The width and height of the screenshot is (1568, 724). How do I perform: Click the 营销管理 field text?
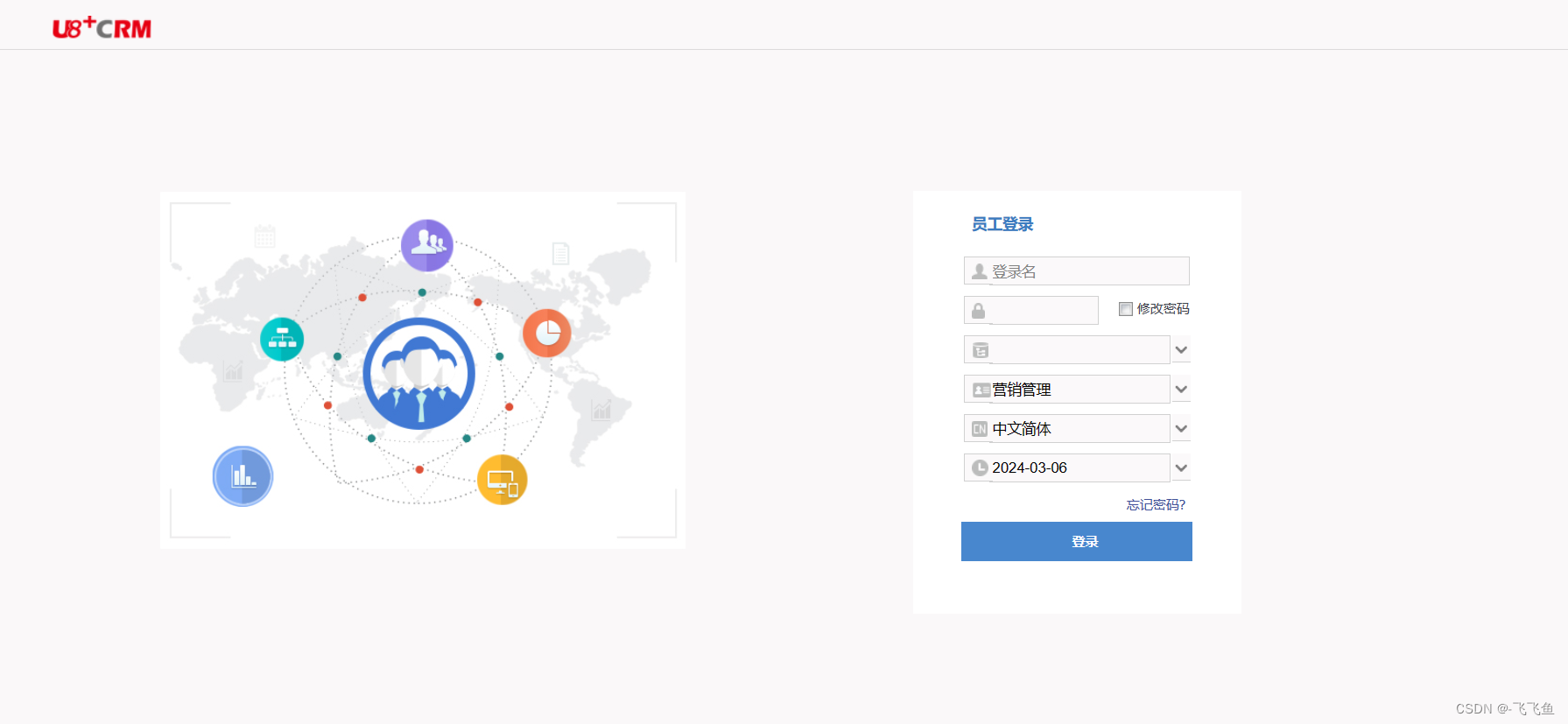(1022, 390)
